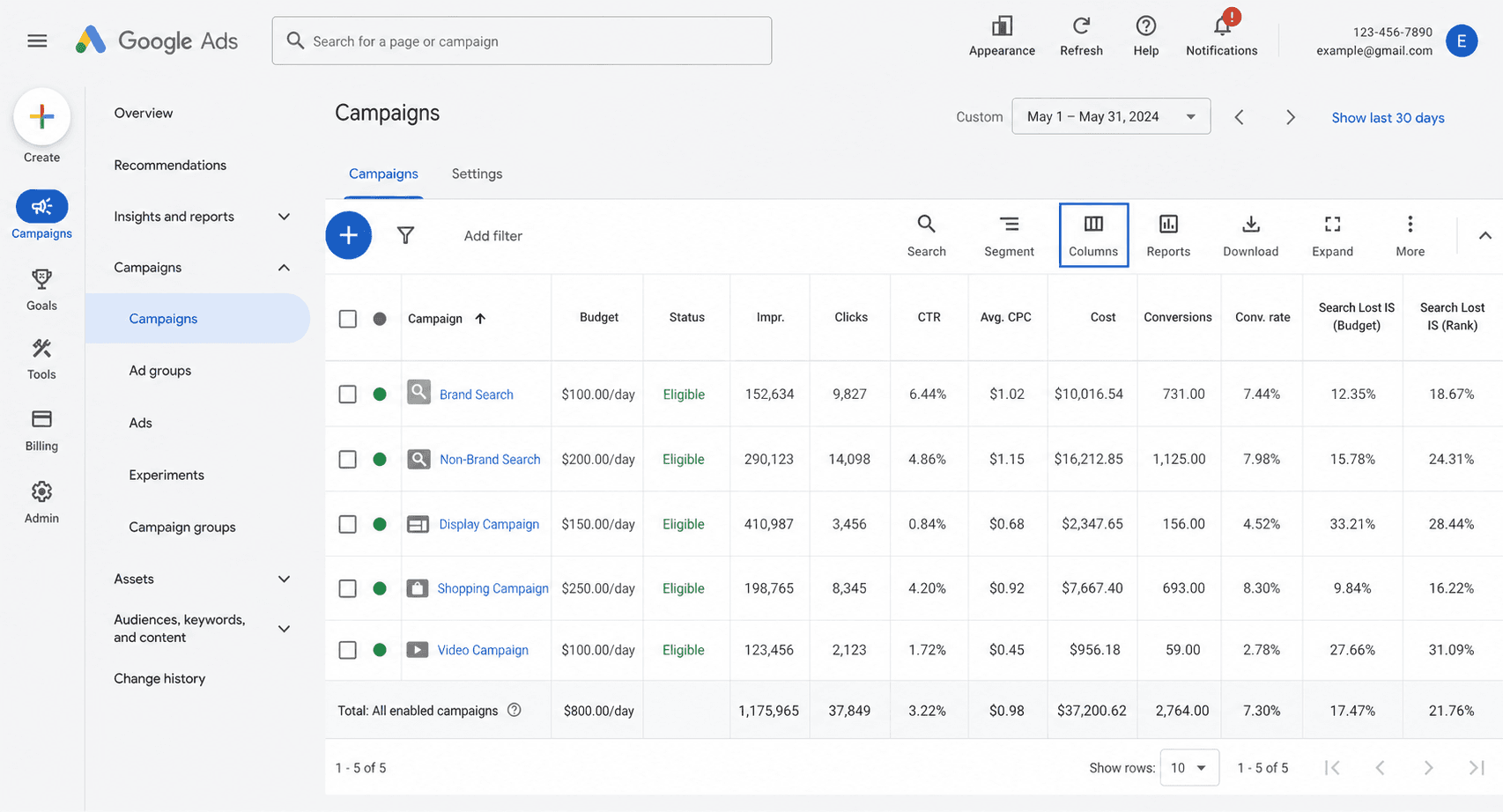
Task: Expand Audiences, keywords, and content
Action: [284, 629]
